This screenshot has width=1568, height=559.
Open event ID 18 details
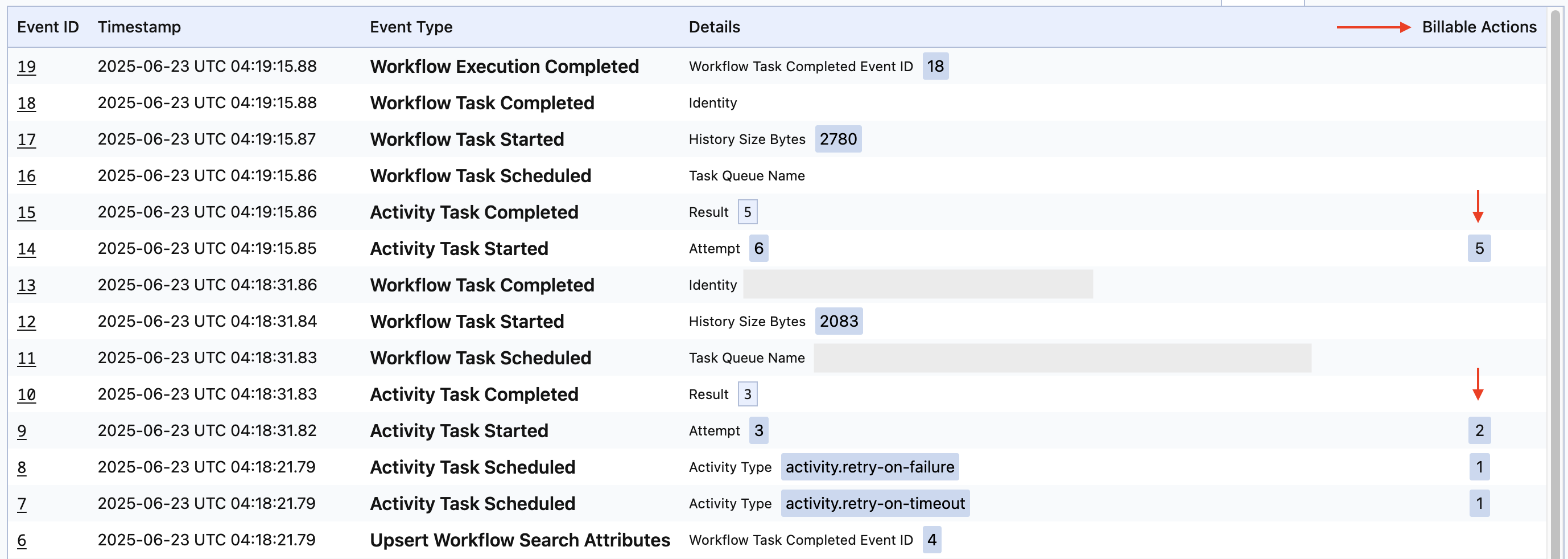point(27,104)
